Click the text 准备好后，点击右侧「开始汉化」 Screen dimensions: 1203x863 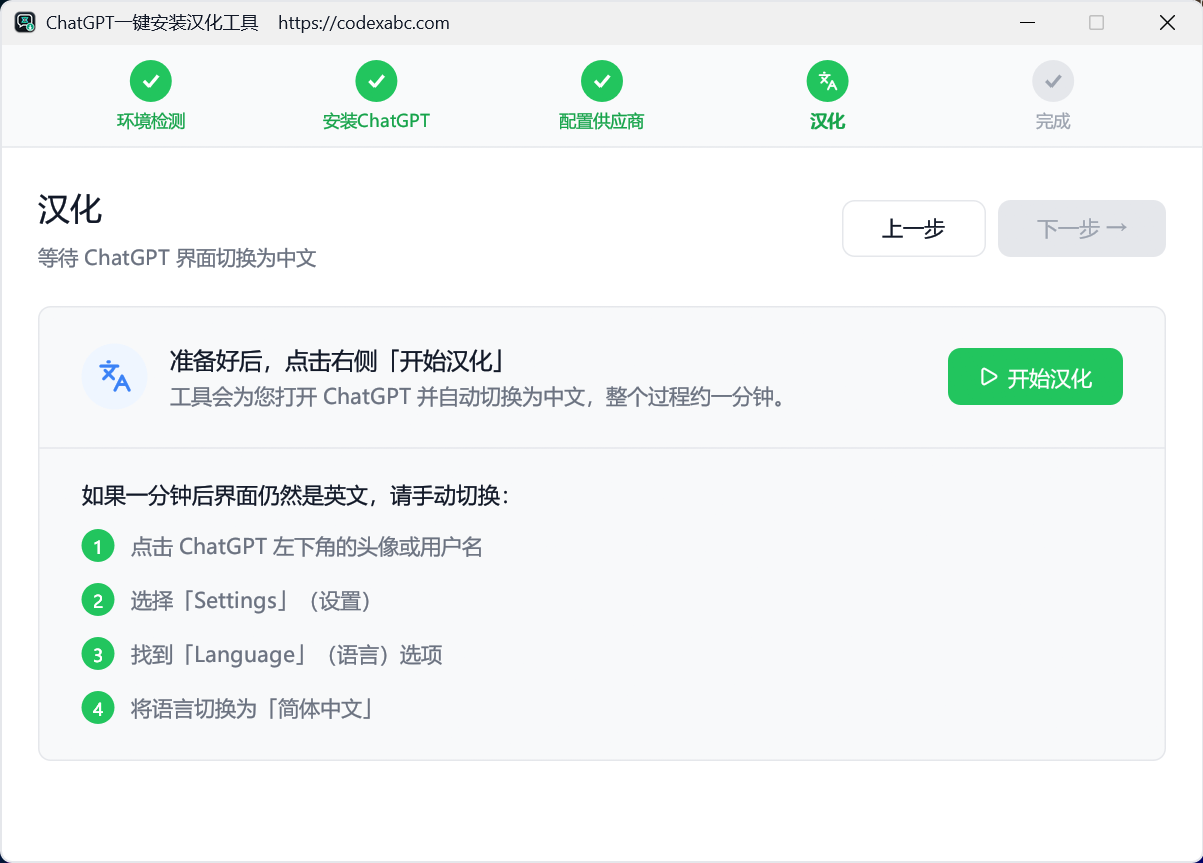pyautogui.click(x=336, y=361)
